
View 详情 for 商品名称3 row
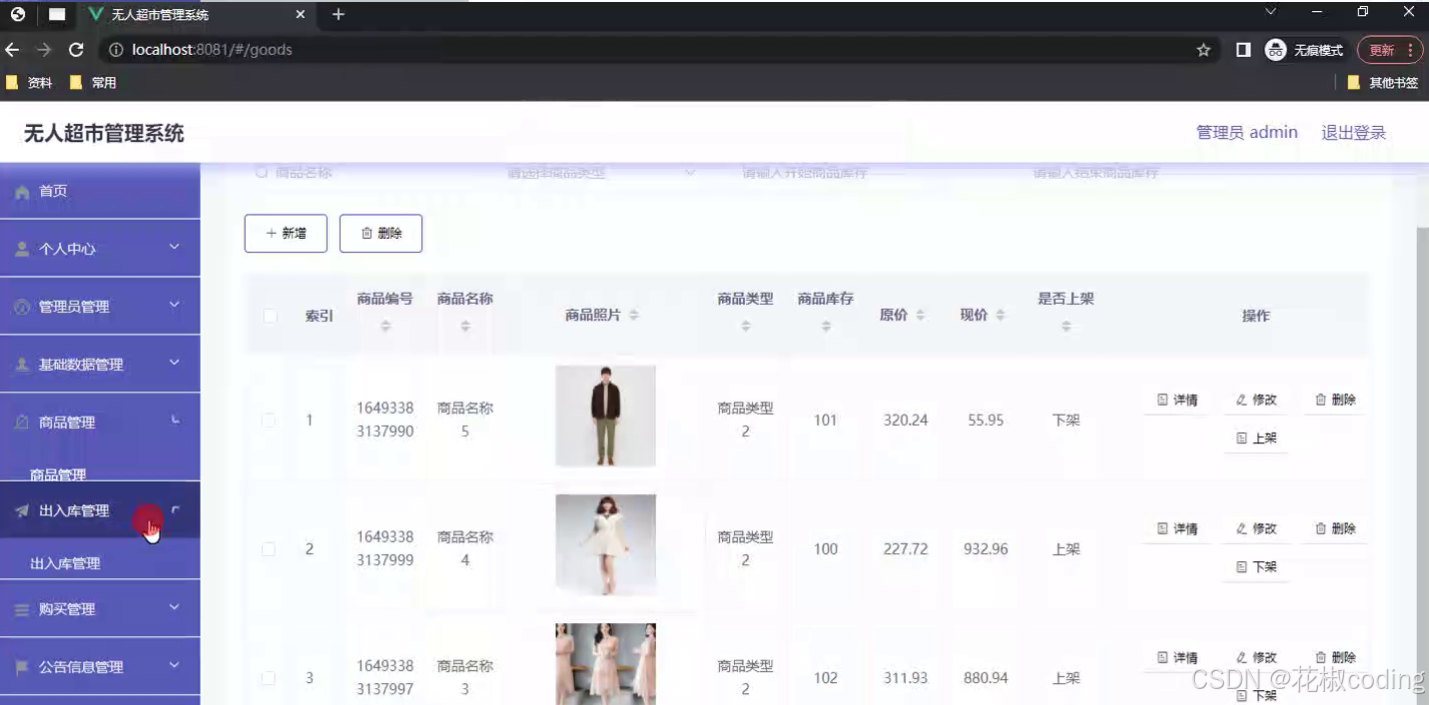point(1177,658)
